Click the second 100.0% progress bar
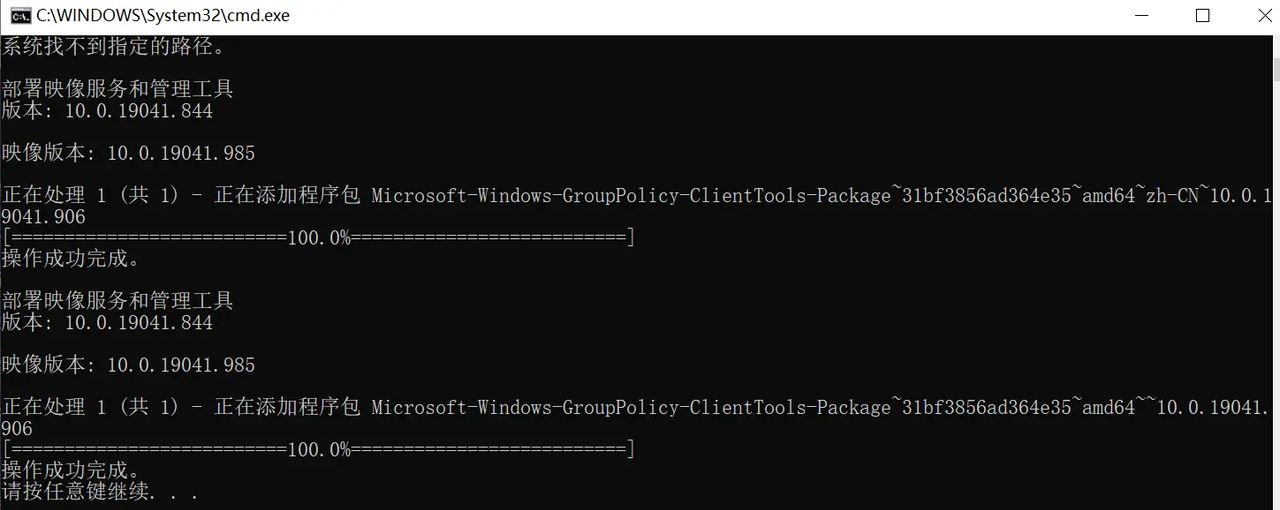 (x=319, y=450)
